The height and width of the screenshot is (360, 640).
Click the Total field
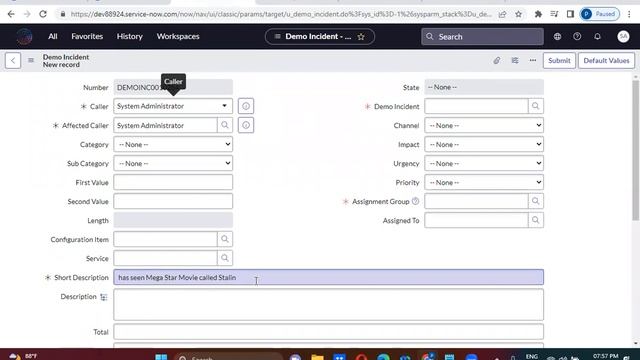329,332
